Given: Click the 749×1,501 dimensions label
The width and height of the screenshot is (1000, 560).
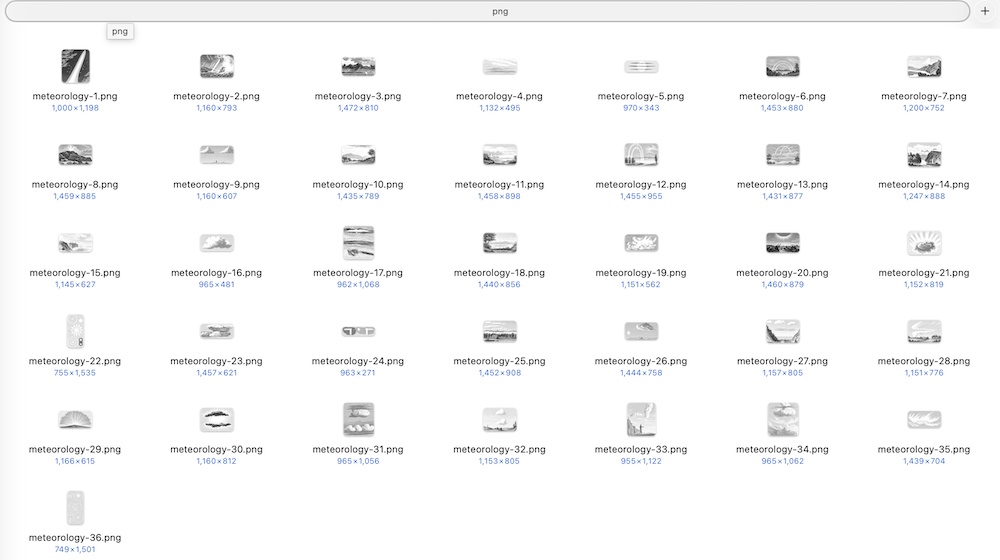Looking at the screenshot, I should click(75, 550).
